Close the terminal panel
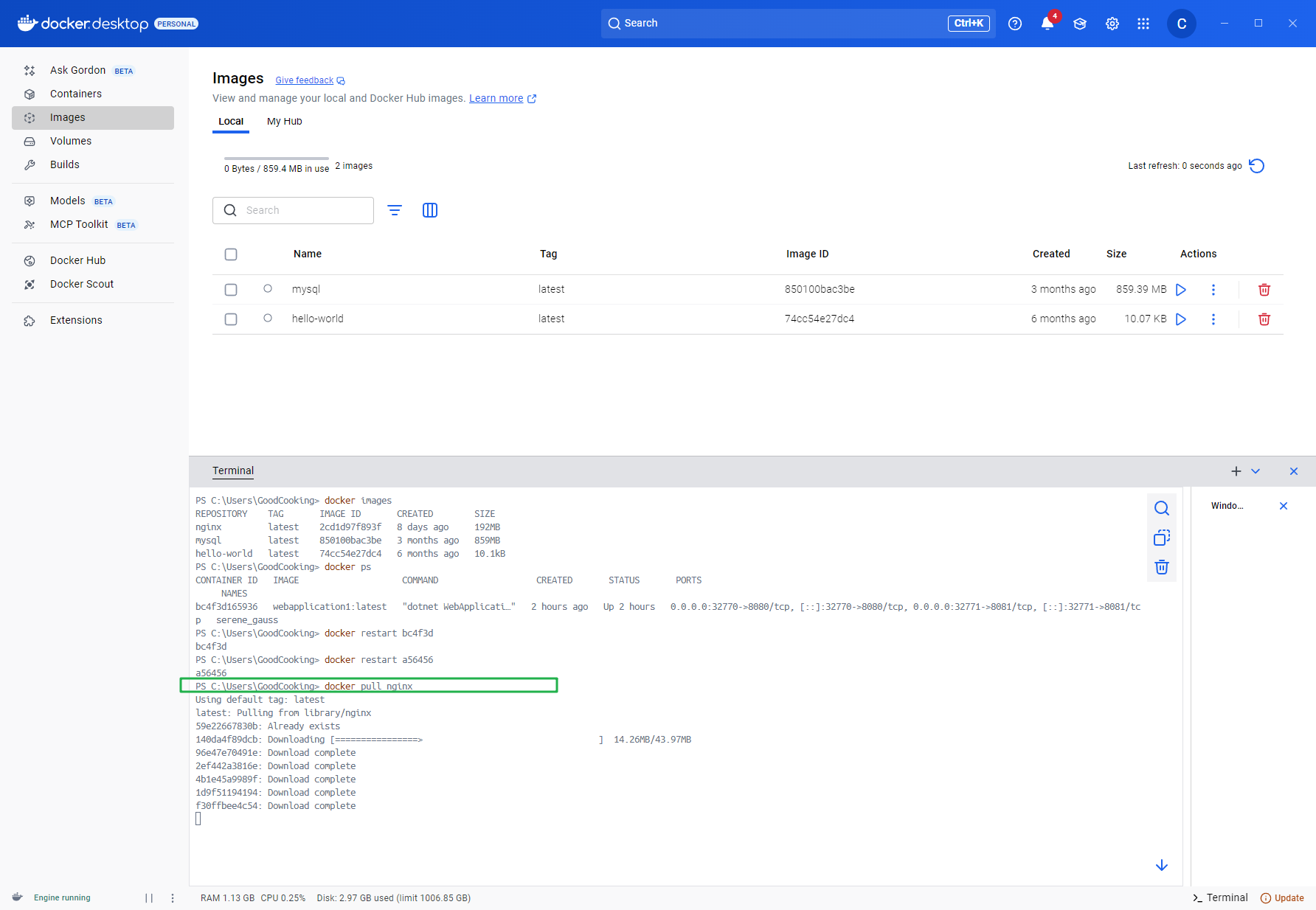Screen dimensions: 1316x910 point(1294,471)
